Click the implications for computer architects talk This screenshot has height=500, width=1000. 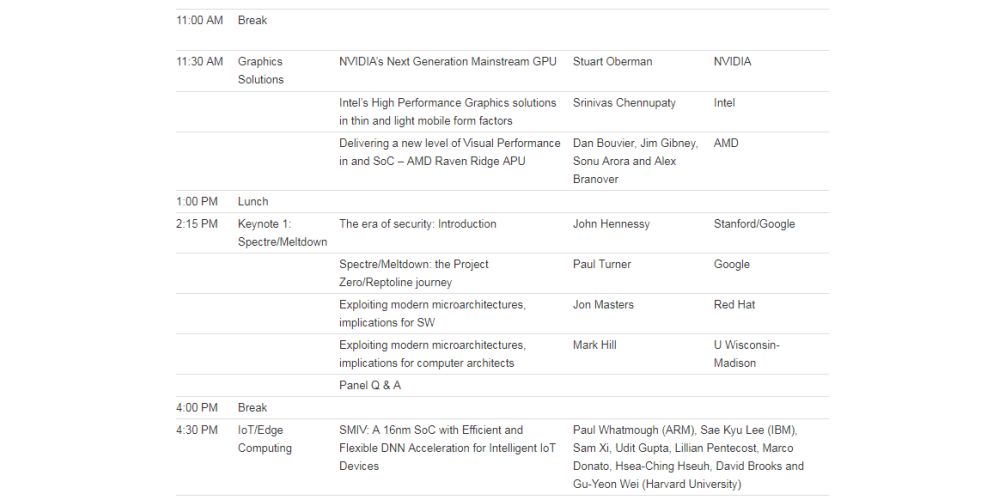click(x=432, y=353)
